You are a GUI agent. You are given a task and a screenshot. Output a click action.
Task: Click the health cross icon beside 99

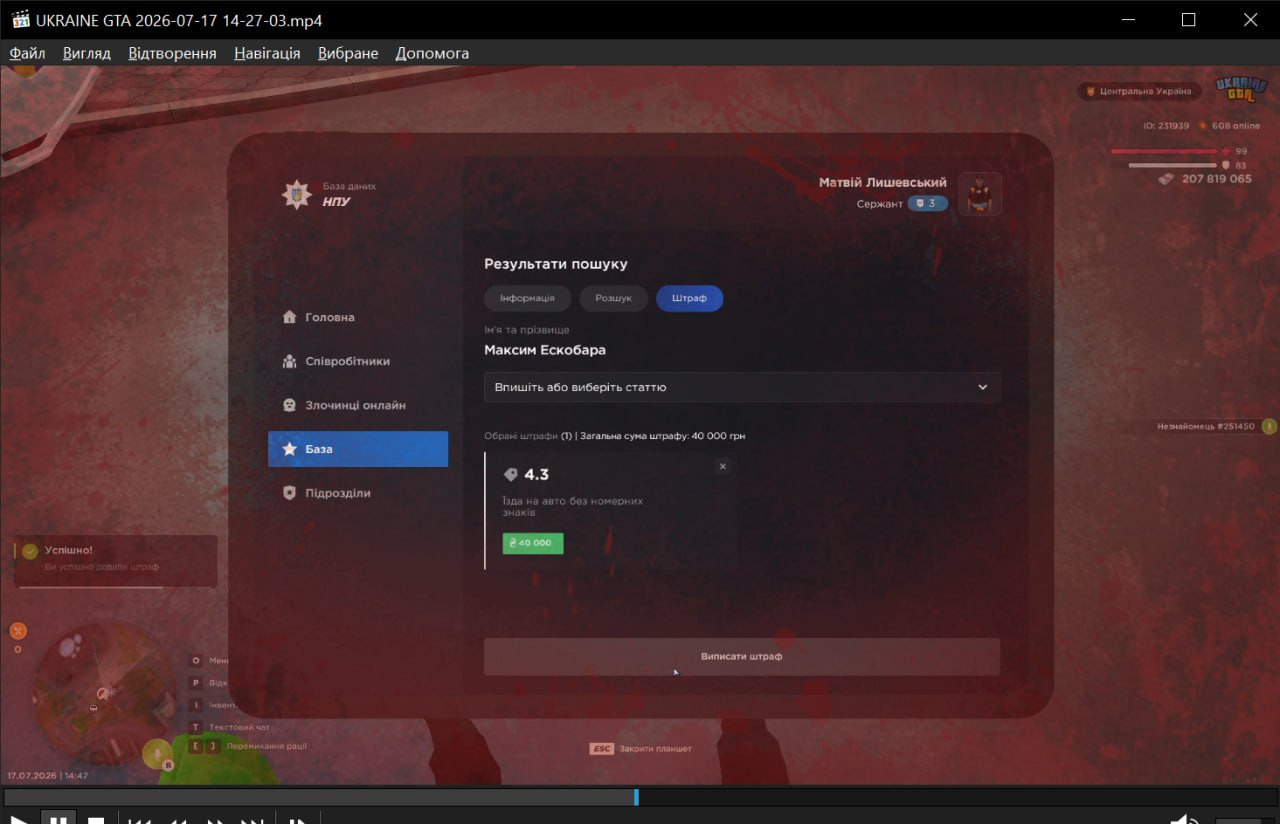pyautogui.click(x=1225, y=151)
